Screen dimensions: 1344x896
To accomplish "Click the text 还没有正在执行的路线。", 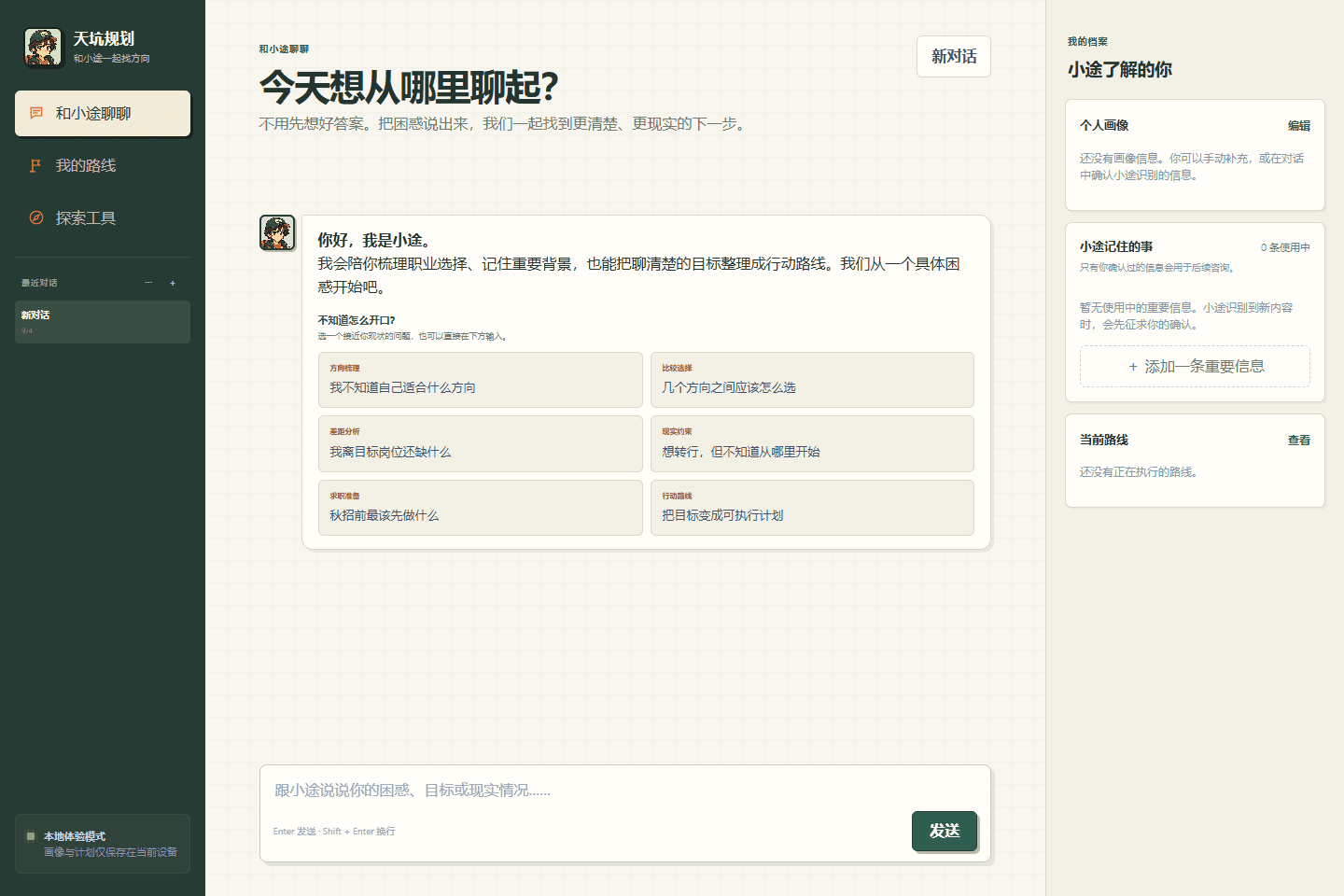I will click(x=1141, y=472).
